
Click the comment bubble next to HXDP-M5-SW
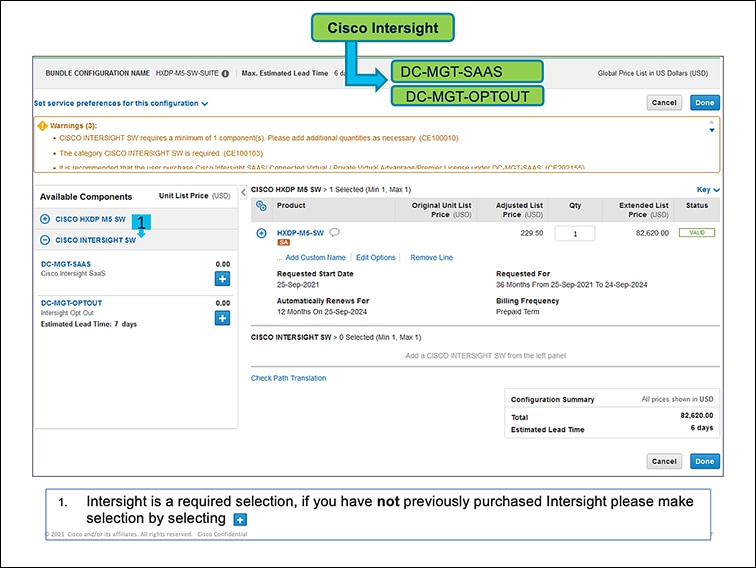[x=335, y=233]
